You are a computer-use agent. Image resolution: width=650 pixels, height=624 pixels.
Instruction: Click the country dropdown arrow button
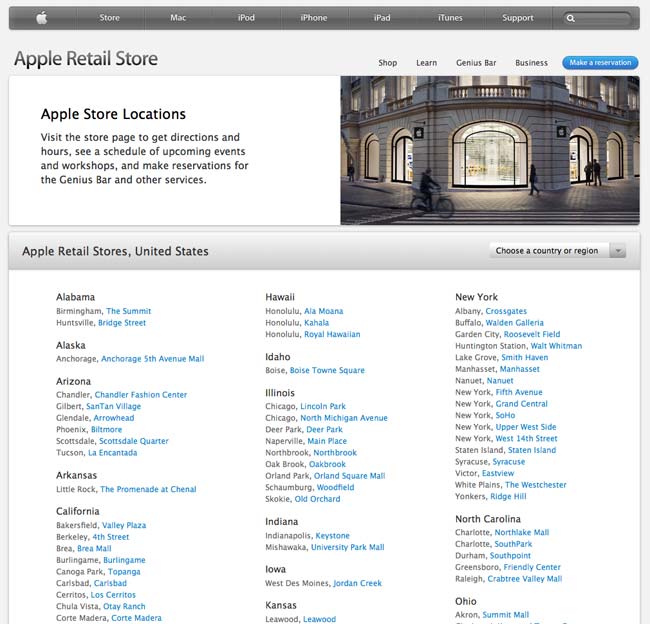click(x=618, y=250)
